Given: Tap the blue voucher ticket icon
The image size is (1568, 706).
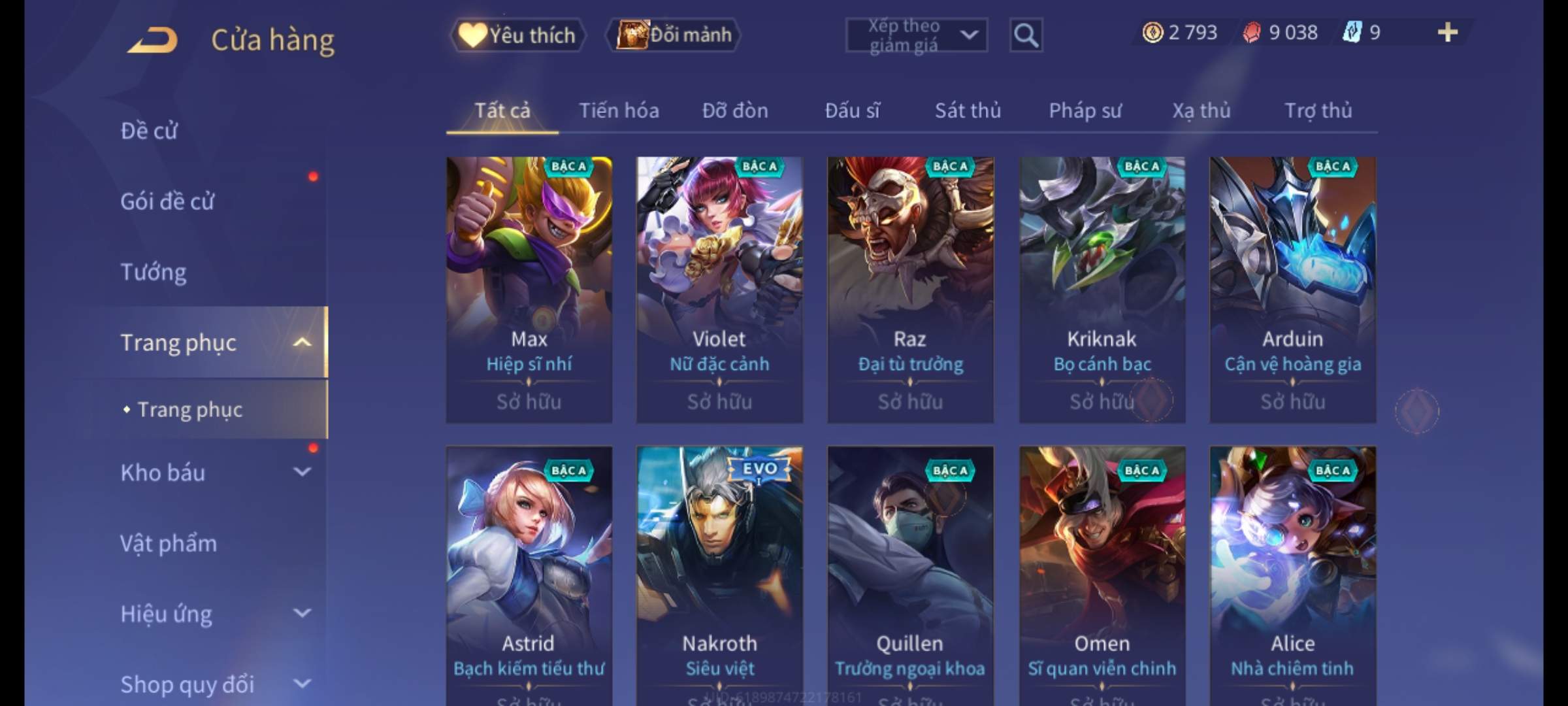Looking at the screenshot, I should pos(1351,32).
